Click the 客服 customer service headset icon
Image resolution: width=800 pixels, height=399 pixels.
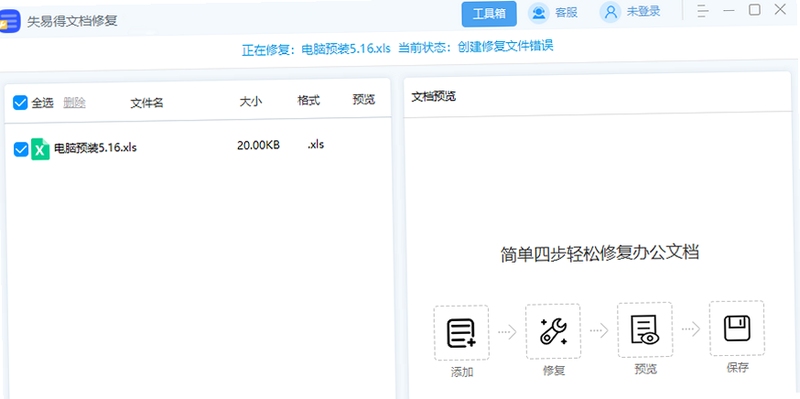click(538, 13)
